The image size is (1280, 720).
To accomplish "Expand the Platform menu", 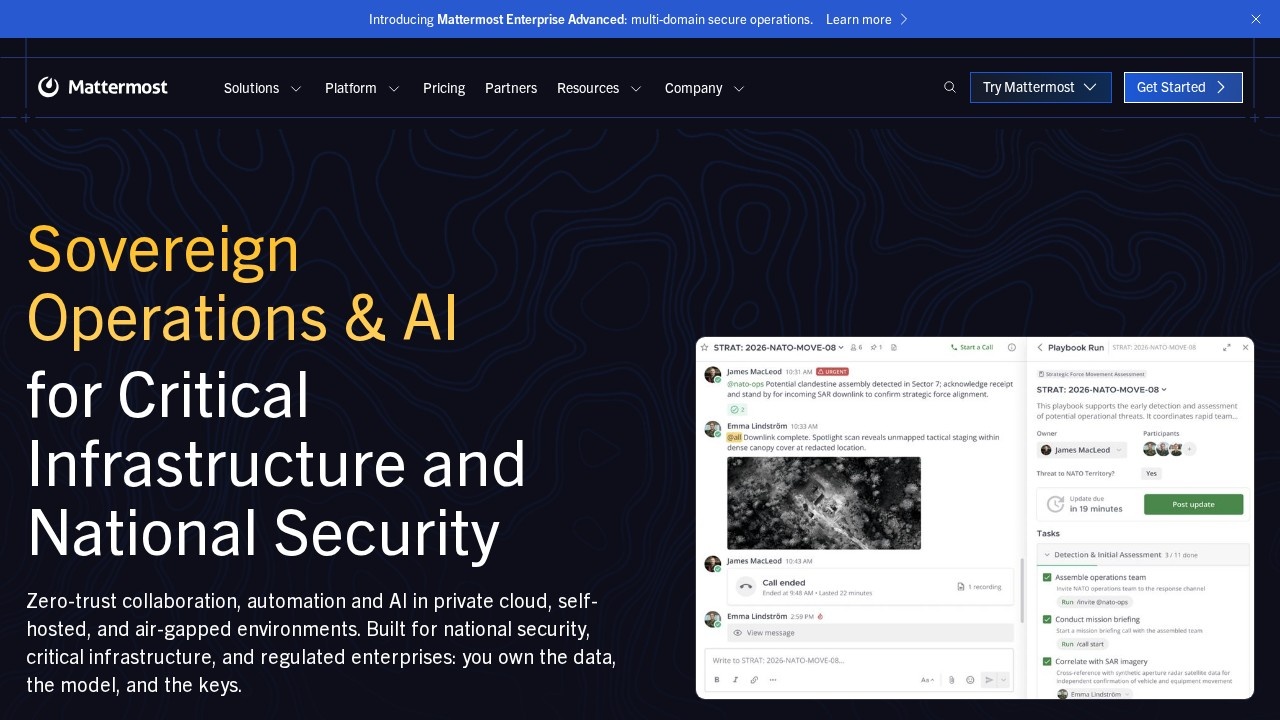I will 362,88.
